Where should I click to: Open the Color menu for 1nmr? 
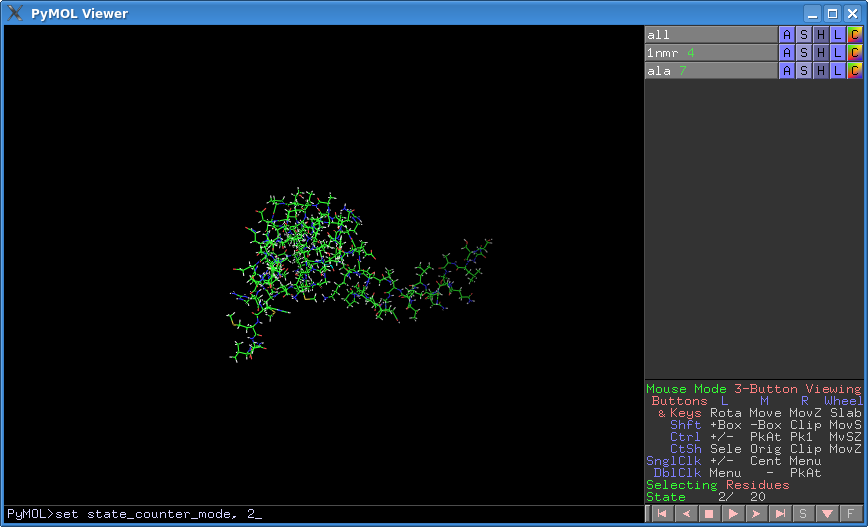coord(854,53)
